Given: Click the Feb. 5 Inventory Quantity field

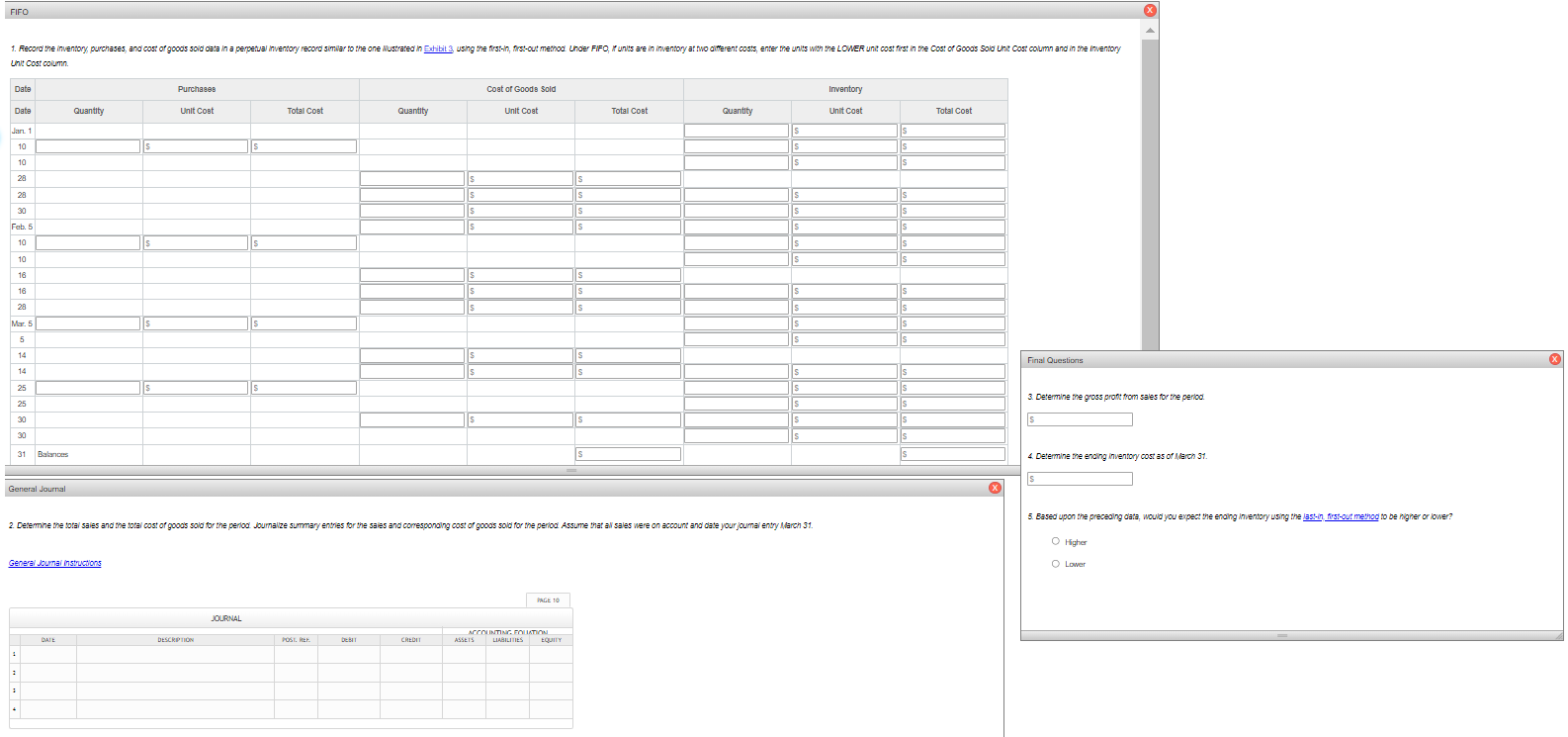Looking at the screenshot, I should tap(737, 227).
